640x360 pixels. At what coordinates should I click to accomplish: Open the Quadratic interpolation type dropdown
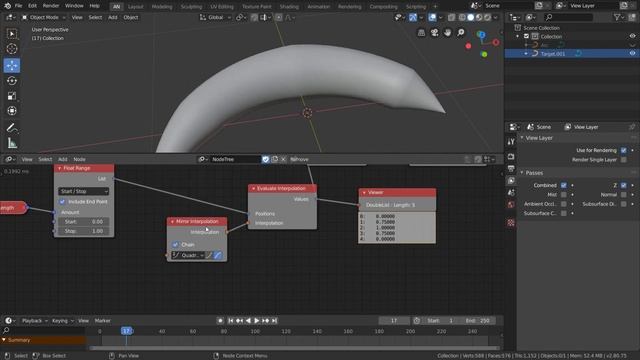pos(188,256)
